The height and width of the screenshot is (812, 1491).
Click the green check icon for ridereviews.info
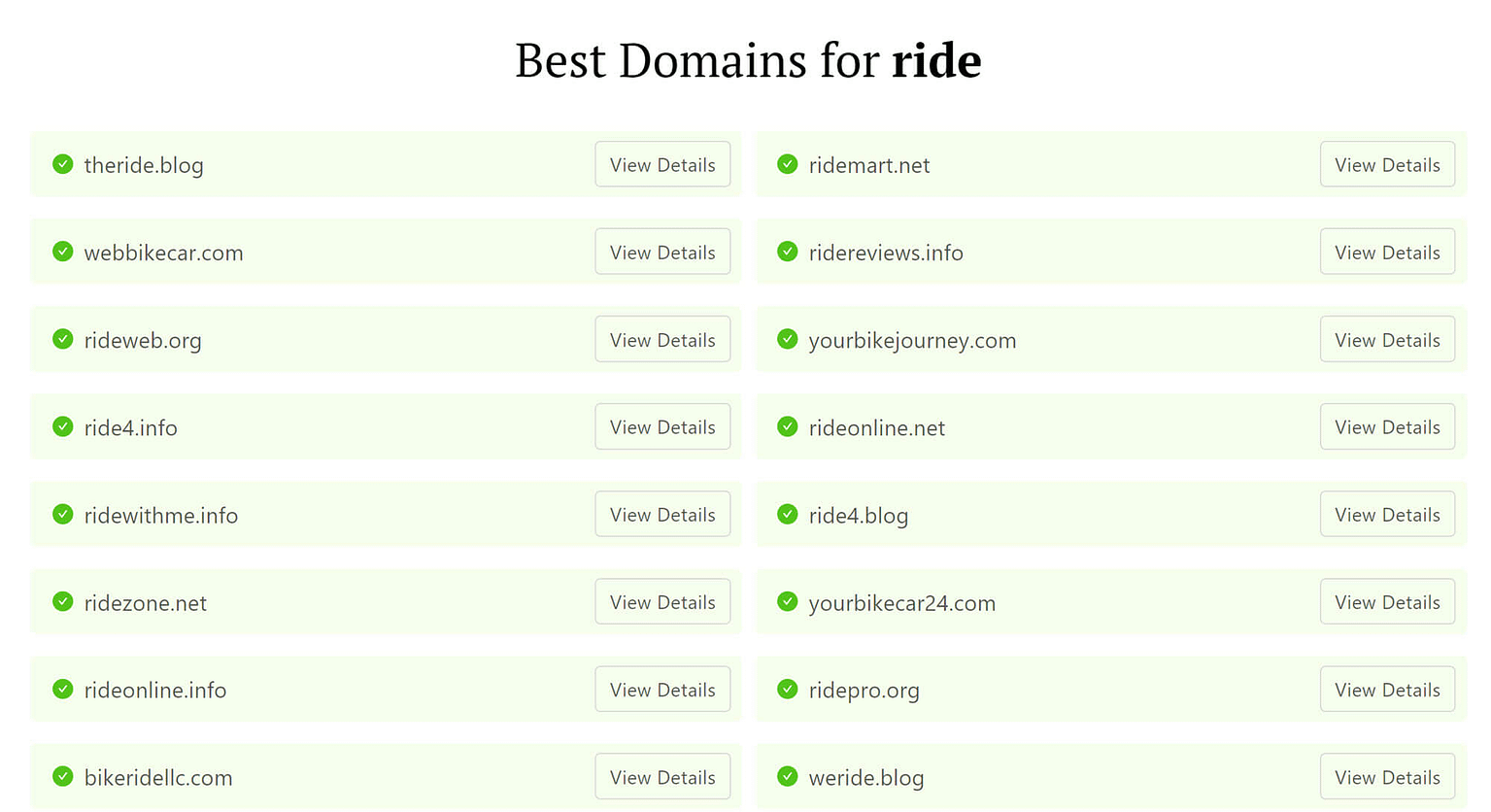[x=787, y=252]
